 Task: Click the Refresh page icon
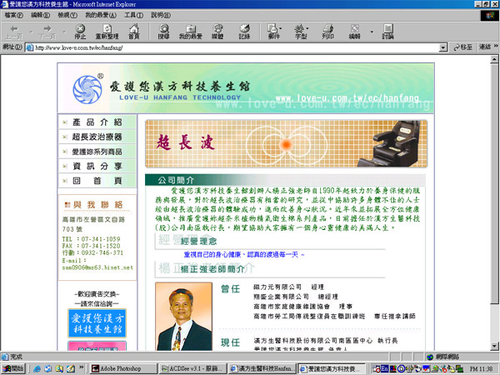(x=107, y=31)
